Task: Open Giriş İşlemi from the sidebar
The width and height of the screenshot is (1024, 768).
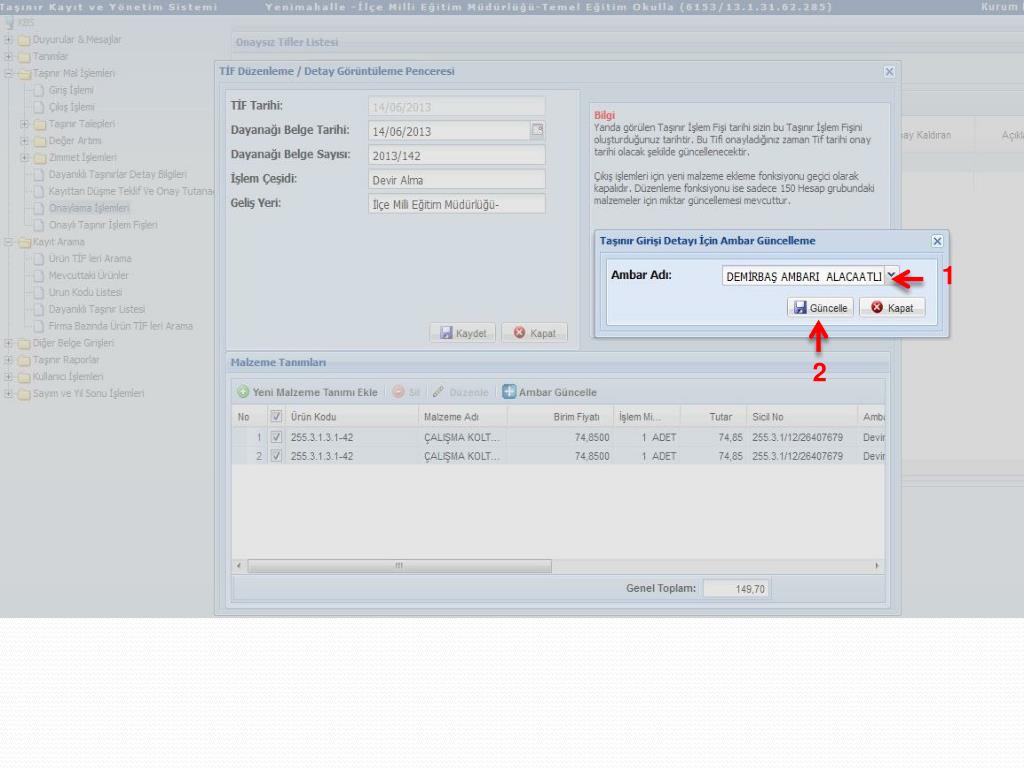Action: coord(71,90)
